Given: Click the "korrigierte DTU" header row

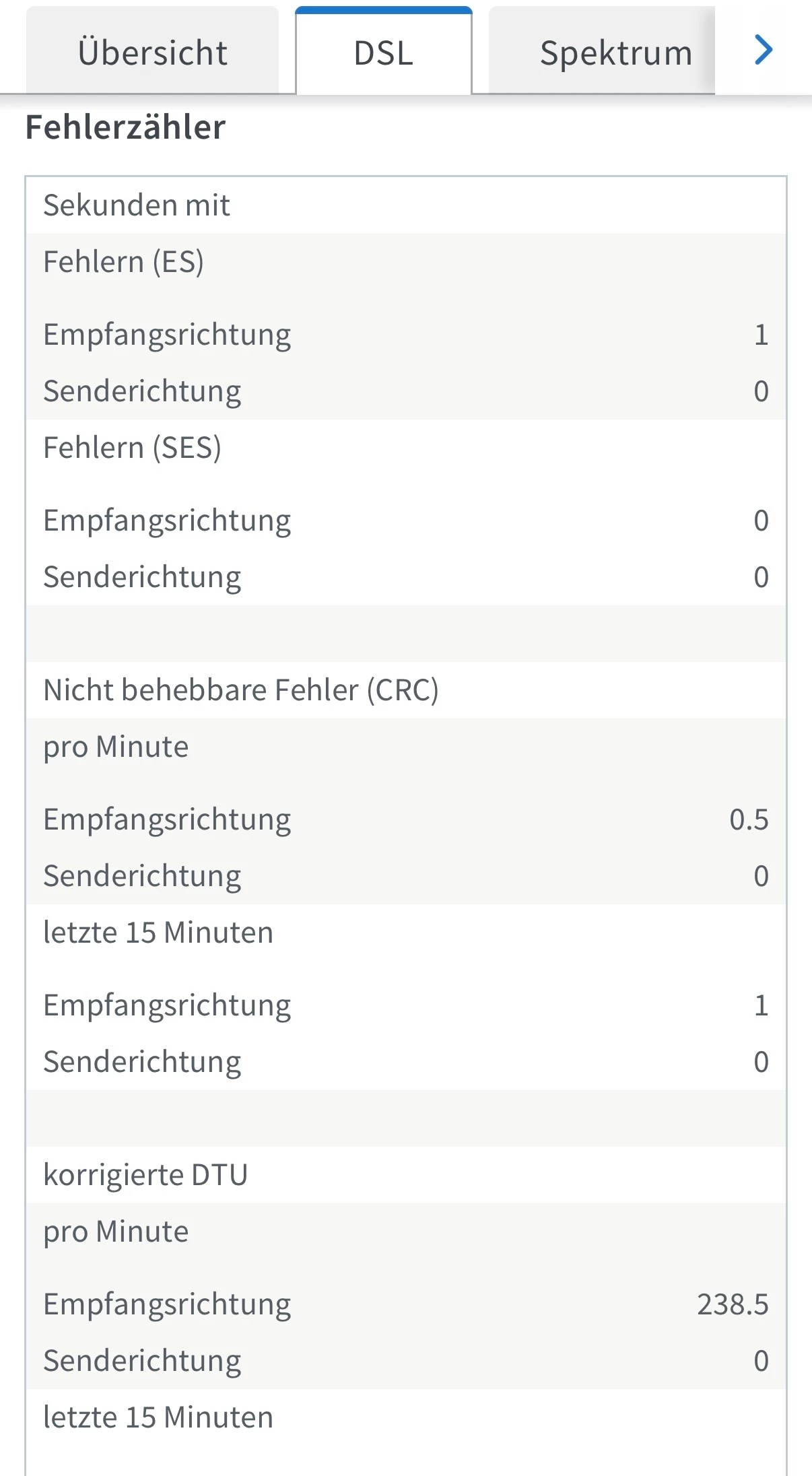Looking at the screenshot, I should tap(145, 1175).
